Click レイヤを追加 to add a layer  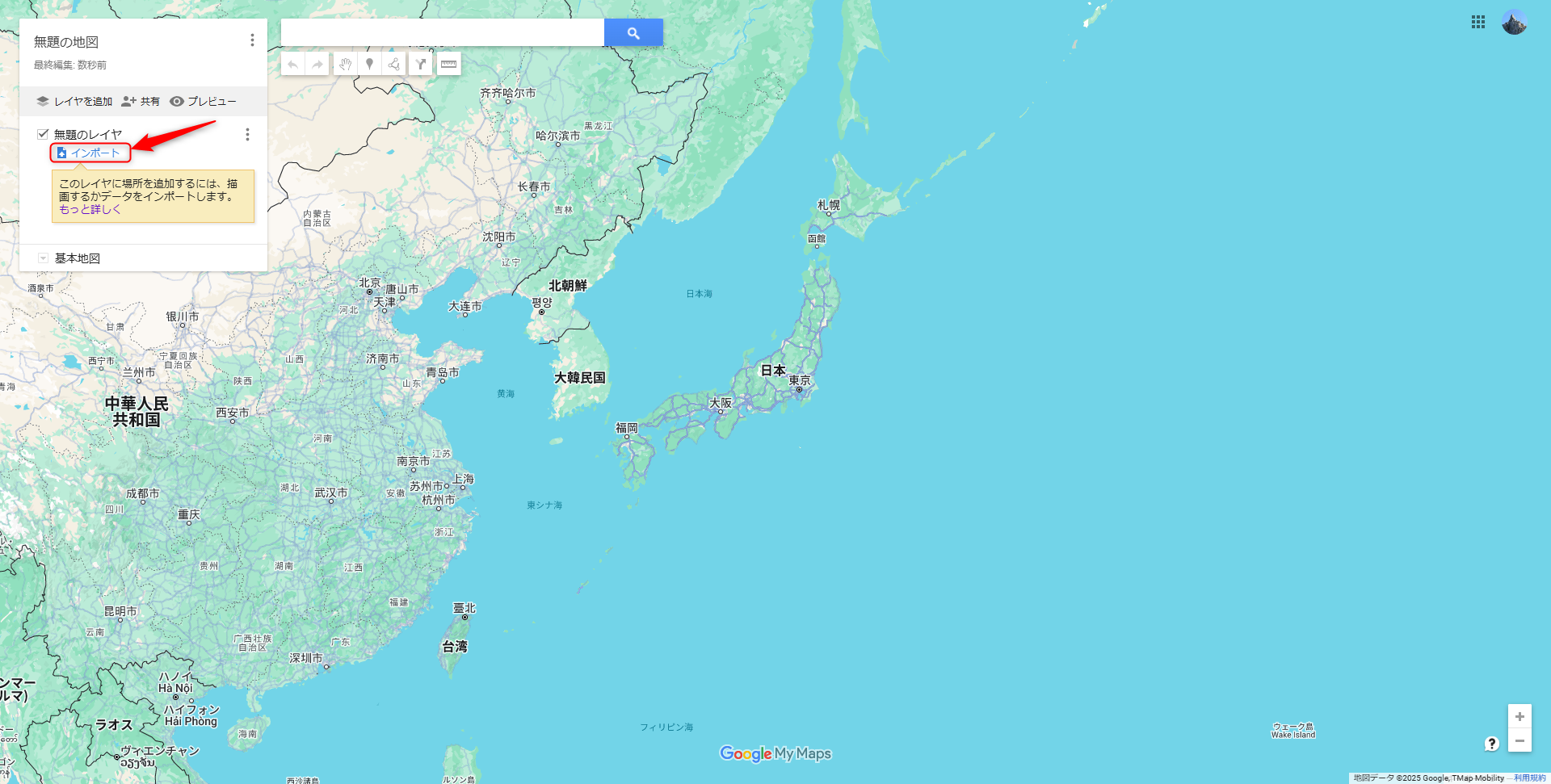coord(74,102)
